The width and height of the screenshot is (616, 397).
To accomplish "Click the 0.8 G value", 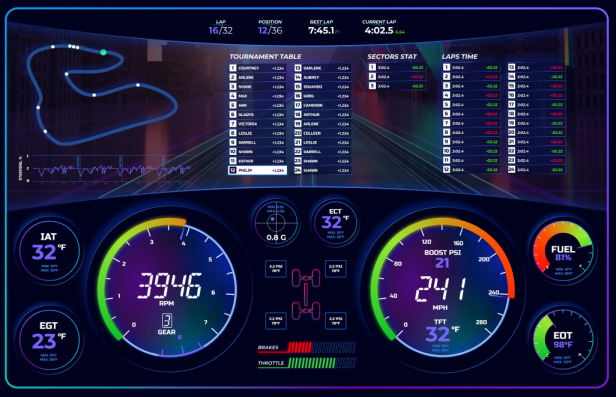I will click(276, 237).
